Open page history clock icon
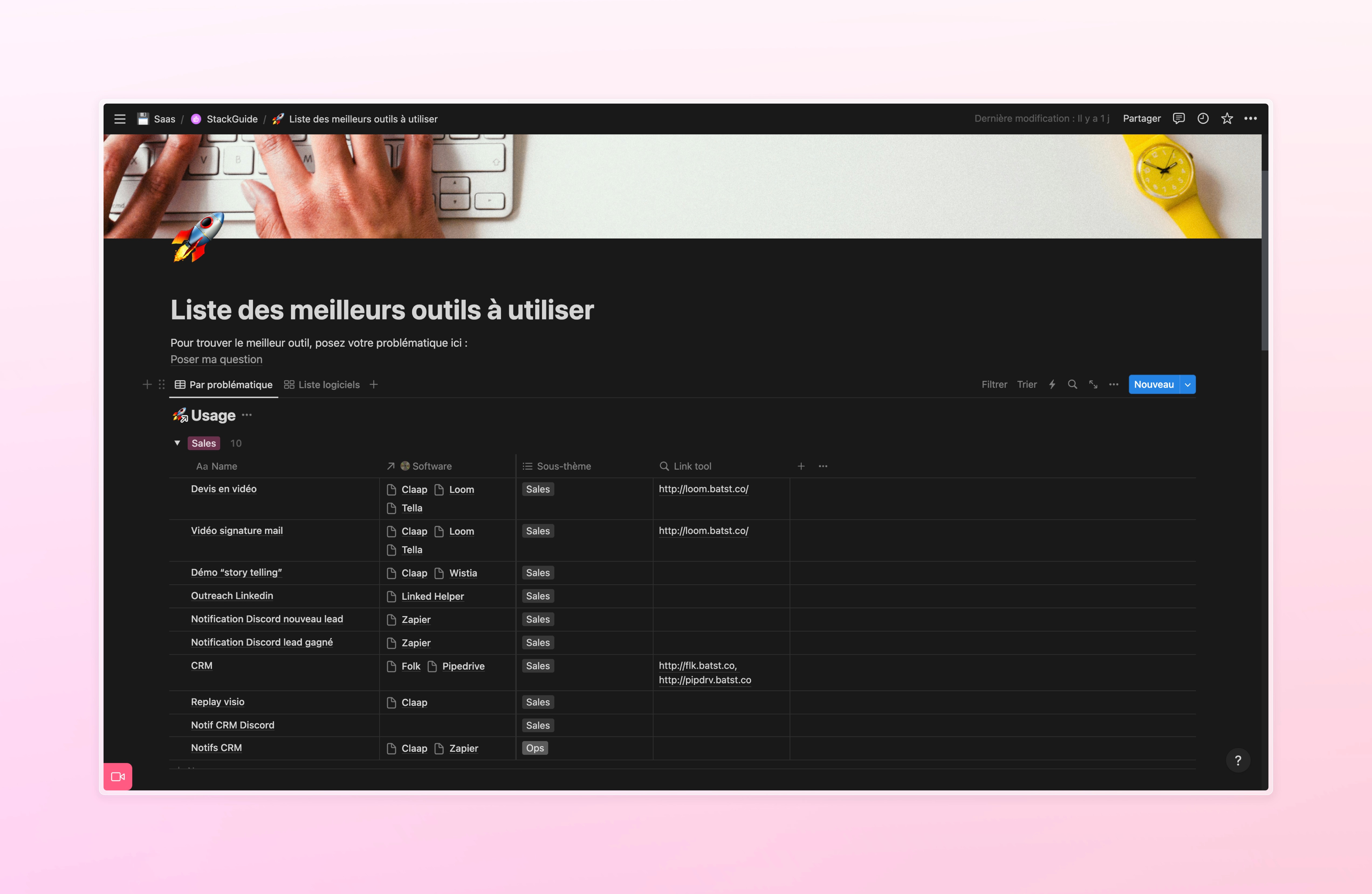Viewport: 1372px width, 894px height. click(1203, 118)
